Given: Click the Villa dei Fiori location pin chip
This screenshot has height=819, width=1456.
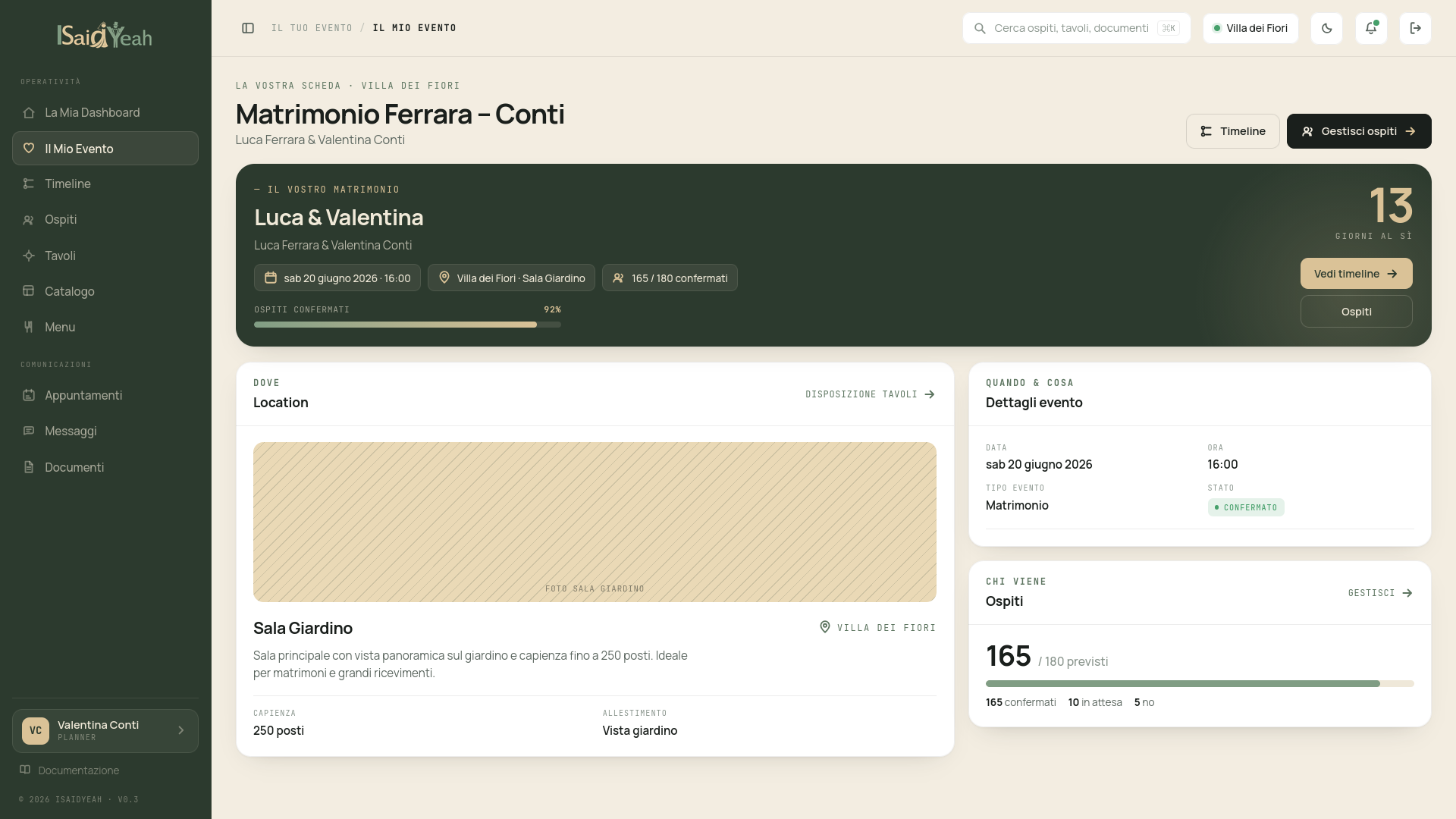Looking at the screenshot, I should 511,278.
